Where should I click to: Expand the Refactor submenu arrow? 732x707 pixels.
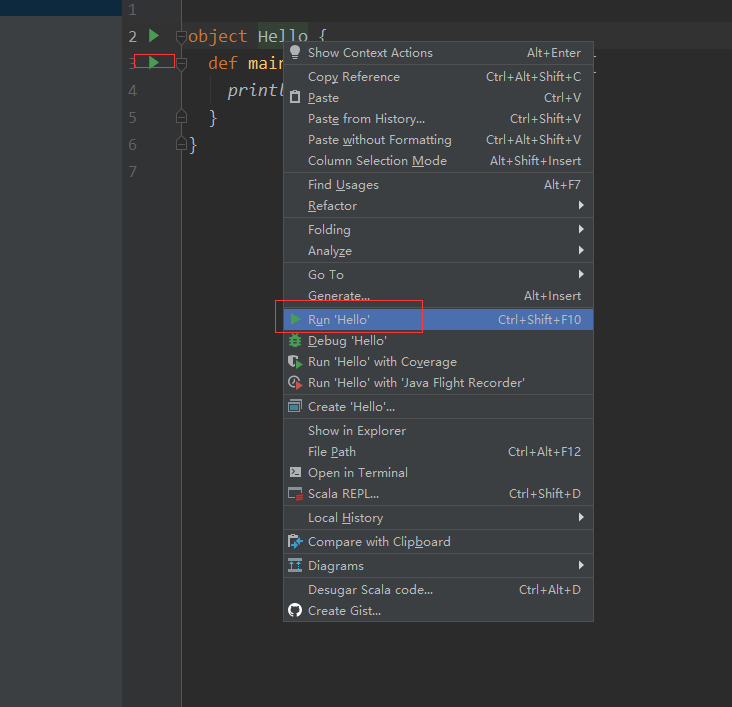coord(581,205)
